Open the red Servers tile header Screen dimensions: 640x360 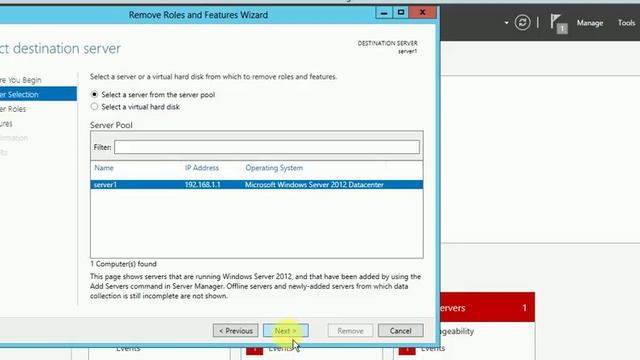(x=488, y=307)
